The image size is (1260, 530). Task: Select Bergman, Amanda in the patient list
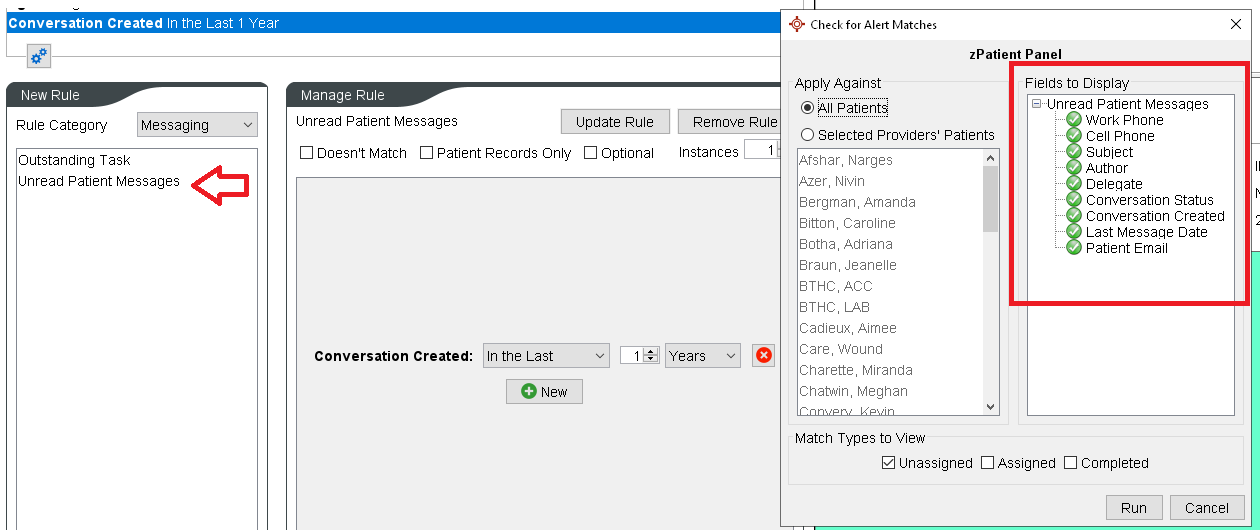click(857, 202)
